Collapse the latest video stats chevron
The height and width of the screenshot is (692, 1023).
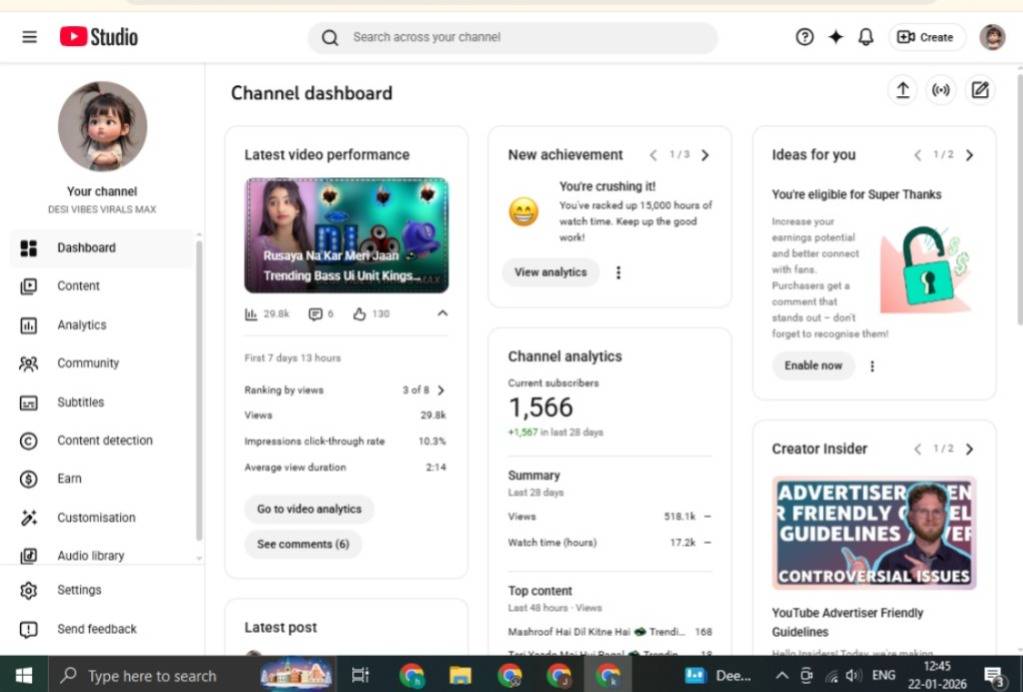[x=442, y=314]
